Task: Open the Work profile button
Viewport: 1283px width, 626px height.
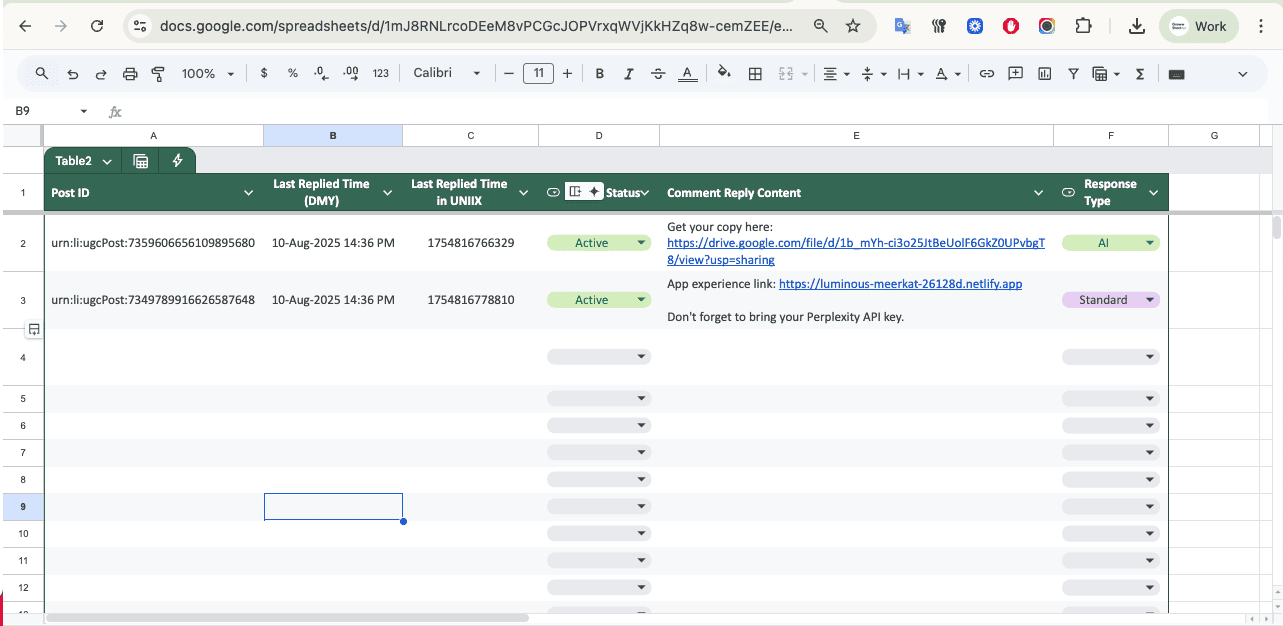Action: [1199, 27]
